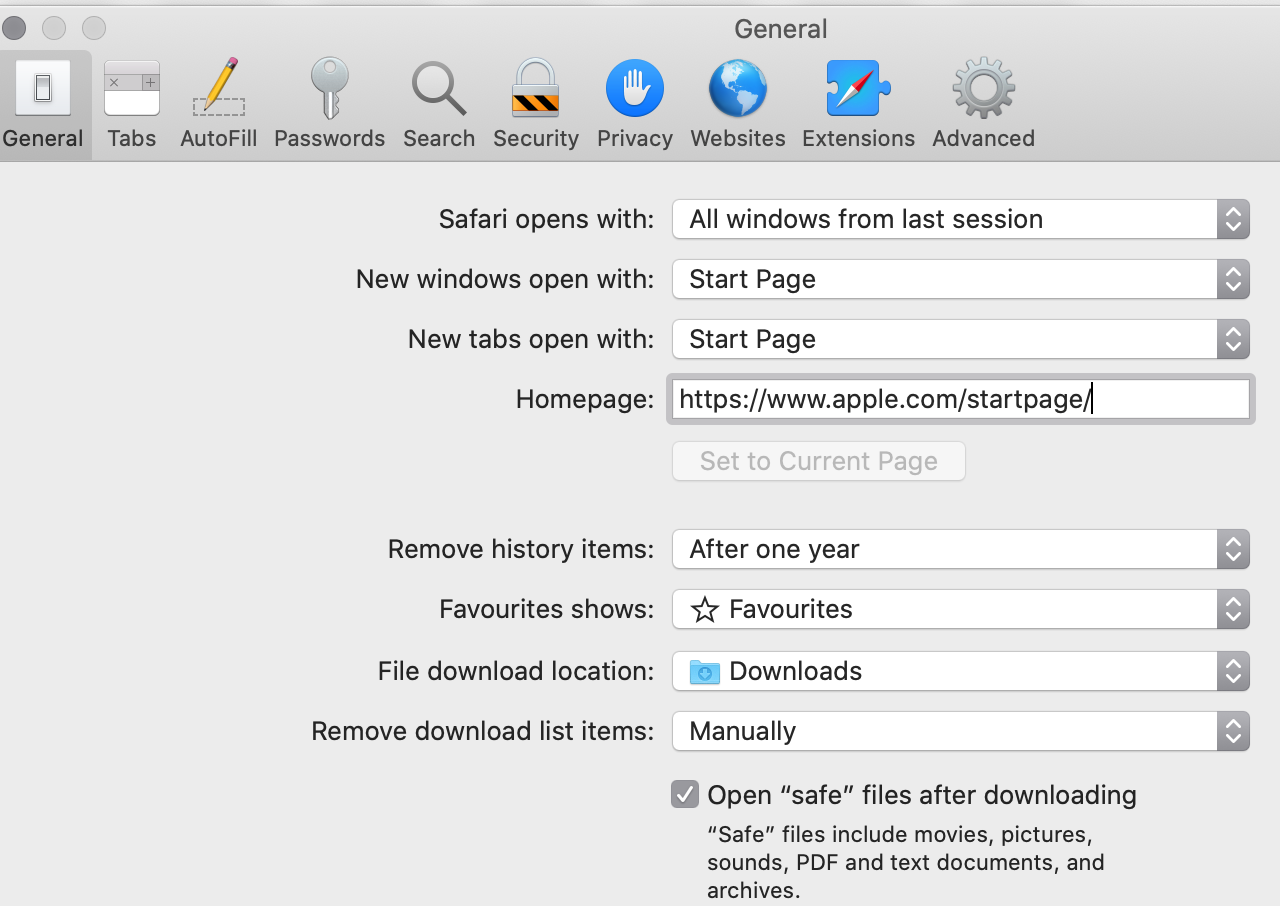Click the 'Remove history items:' label

521,549
